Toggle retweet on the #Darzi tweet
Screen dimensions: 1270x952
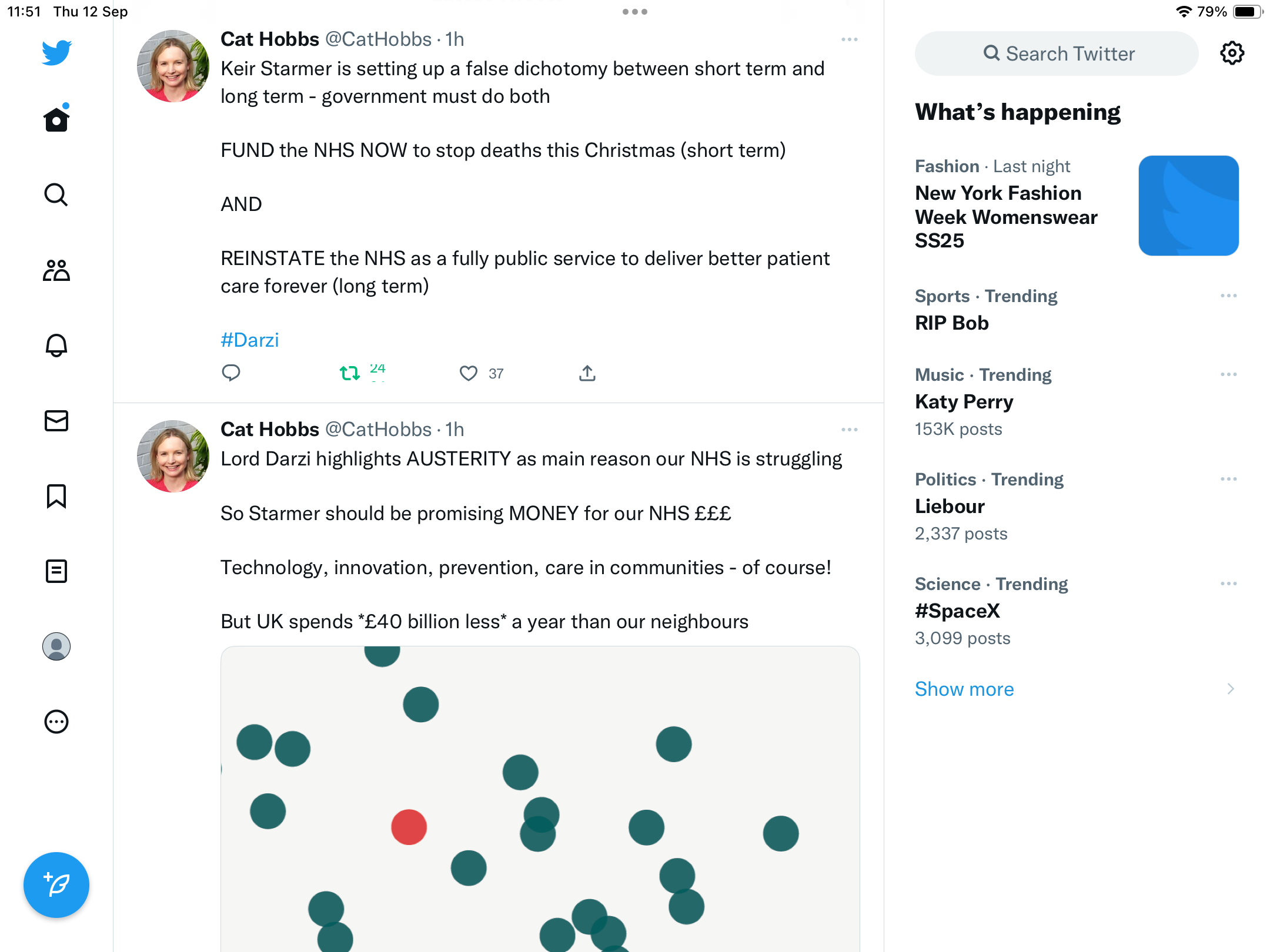pos(350,373)
